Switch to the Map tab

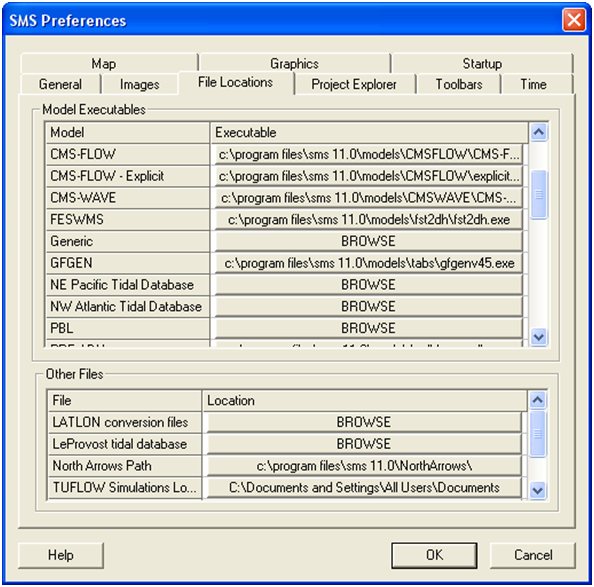109,63
